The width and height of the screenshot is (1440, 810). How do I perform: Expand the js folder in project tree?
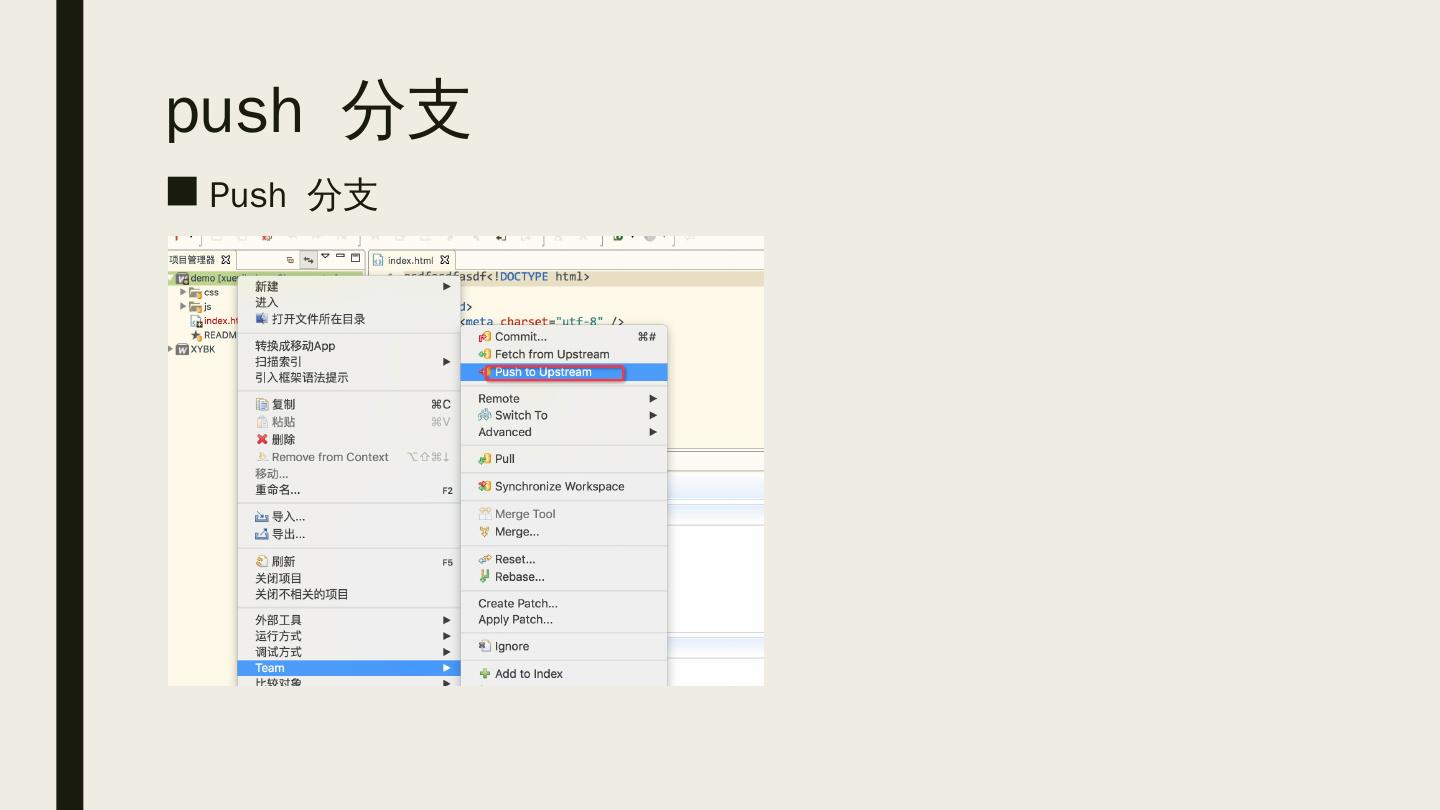coord(183,307)
